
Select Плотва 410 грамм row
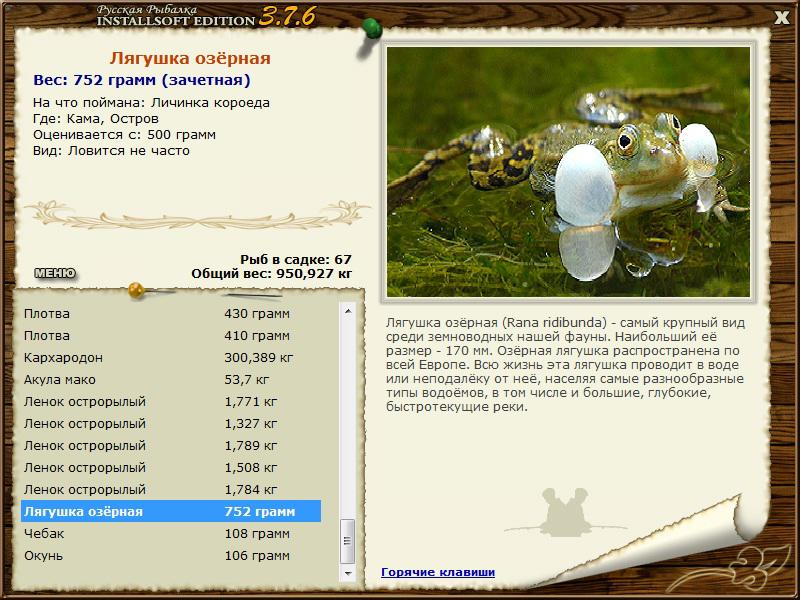click(x=171, y=335)
